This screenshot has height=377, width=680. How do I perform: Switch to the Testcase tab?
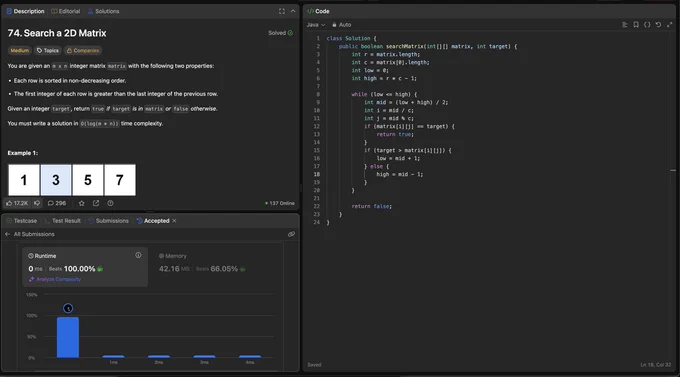tap(22, 221)
